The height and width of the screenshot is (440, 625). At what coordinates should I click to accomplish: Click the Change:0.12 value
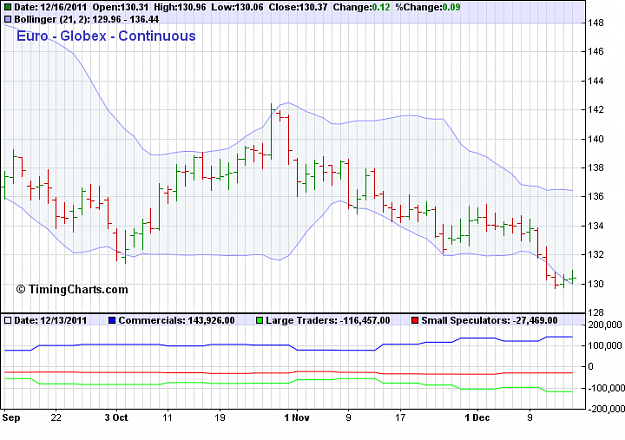point(362,7)
